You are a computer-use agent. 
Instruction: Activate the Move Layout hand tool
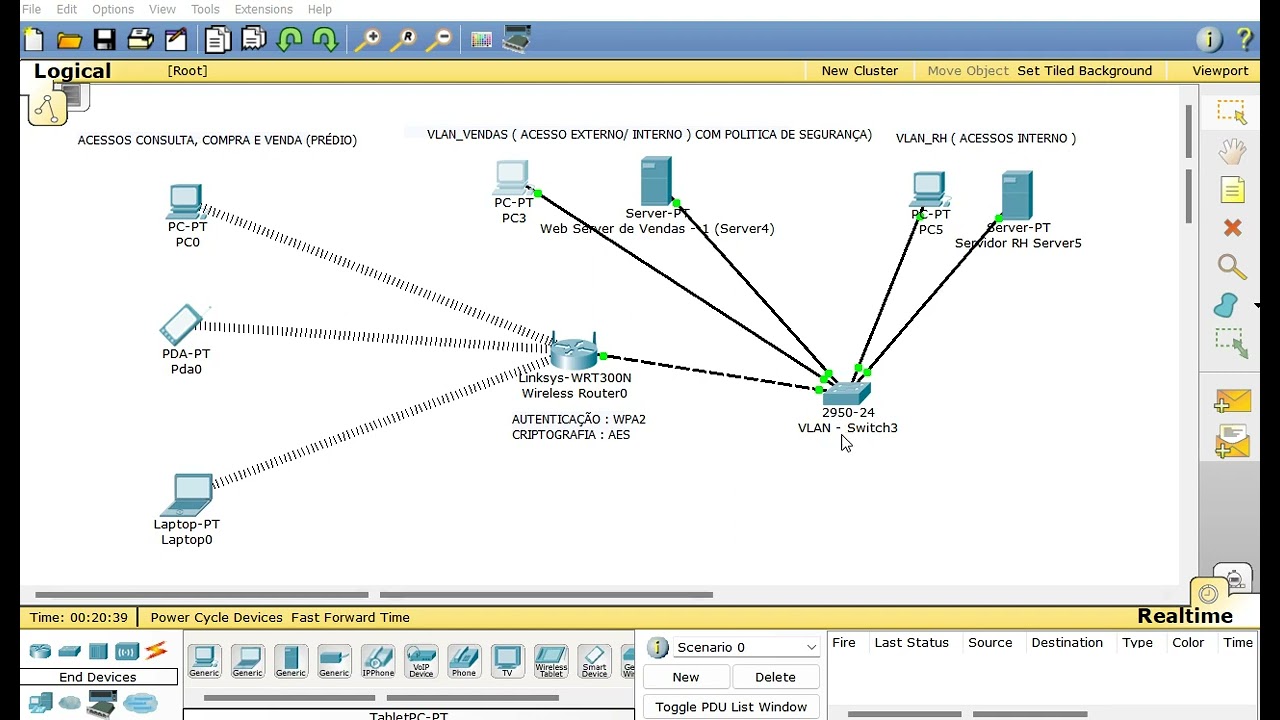[1232, 151]
